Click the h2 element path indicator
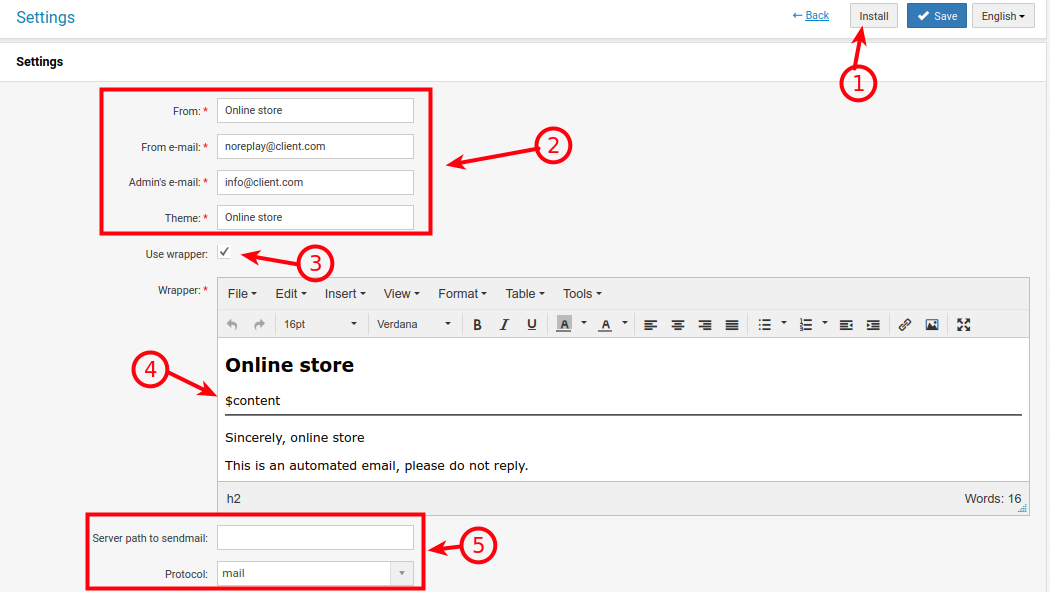 click(234, 499)
